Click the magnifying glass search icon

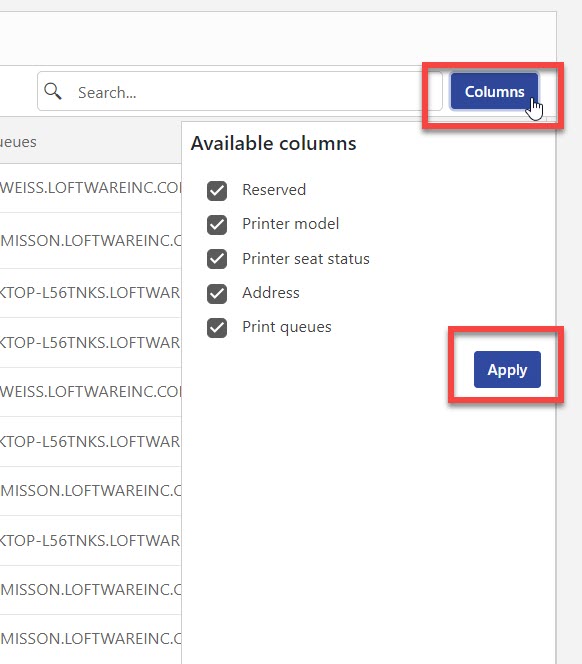(x=53, y=91)
